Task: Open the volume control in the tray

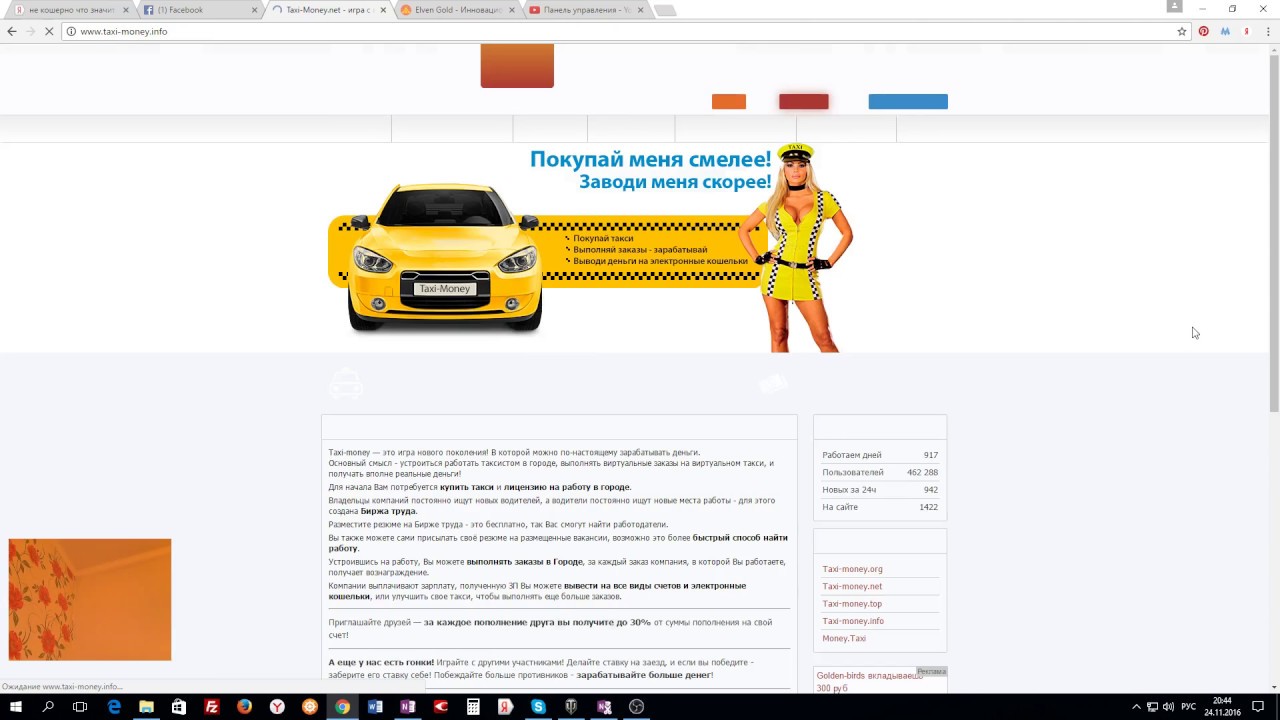Action: (1168, 707)
